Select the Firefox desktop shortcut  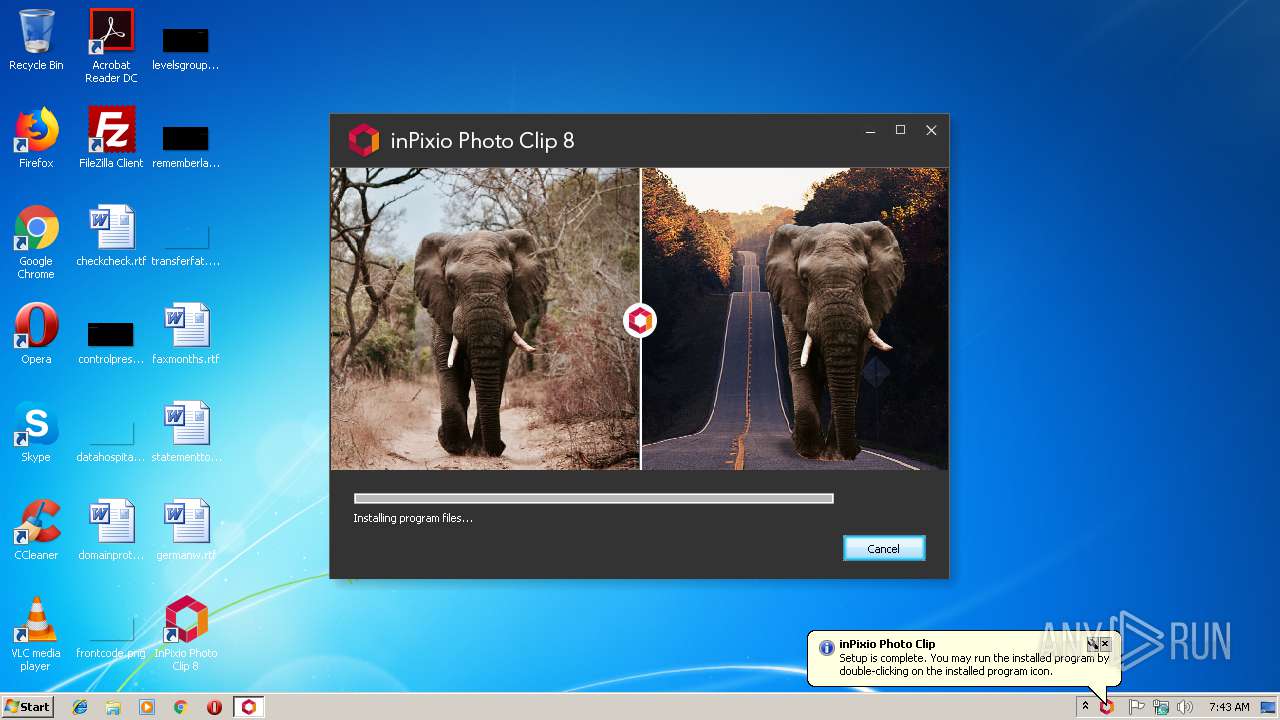click(36, 138)
